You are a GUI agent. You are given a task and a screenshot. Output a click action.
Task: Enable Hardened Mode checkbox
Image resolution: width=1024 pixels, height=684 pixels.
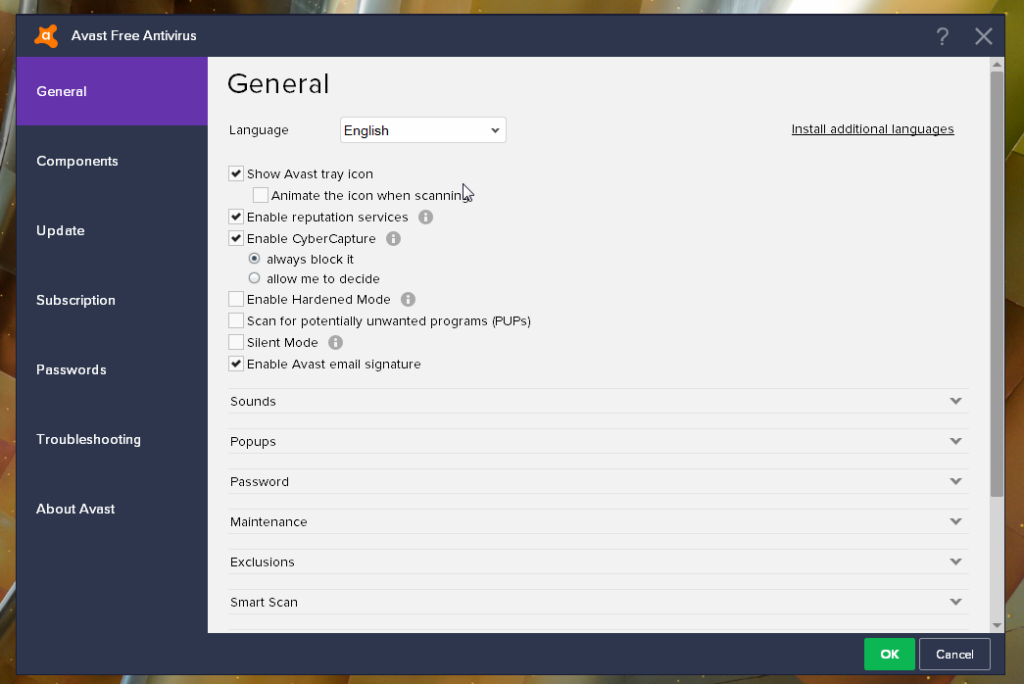click(x=236, y=299)
